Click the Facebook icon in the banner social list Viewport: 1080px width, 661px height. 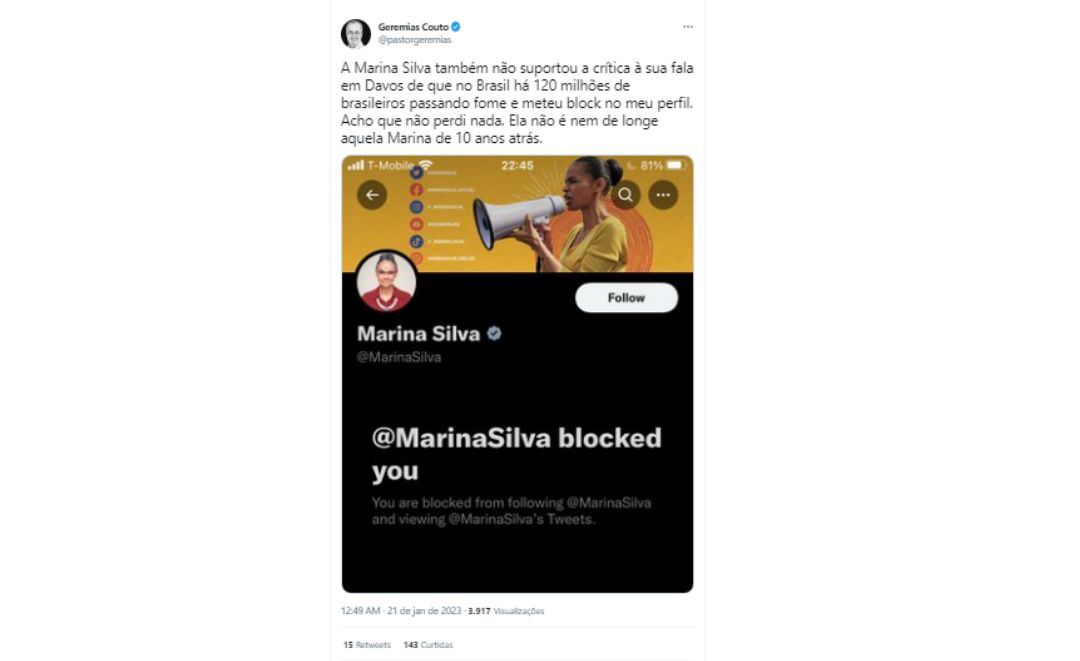pos(417,189)
